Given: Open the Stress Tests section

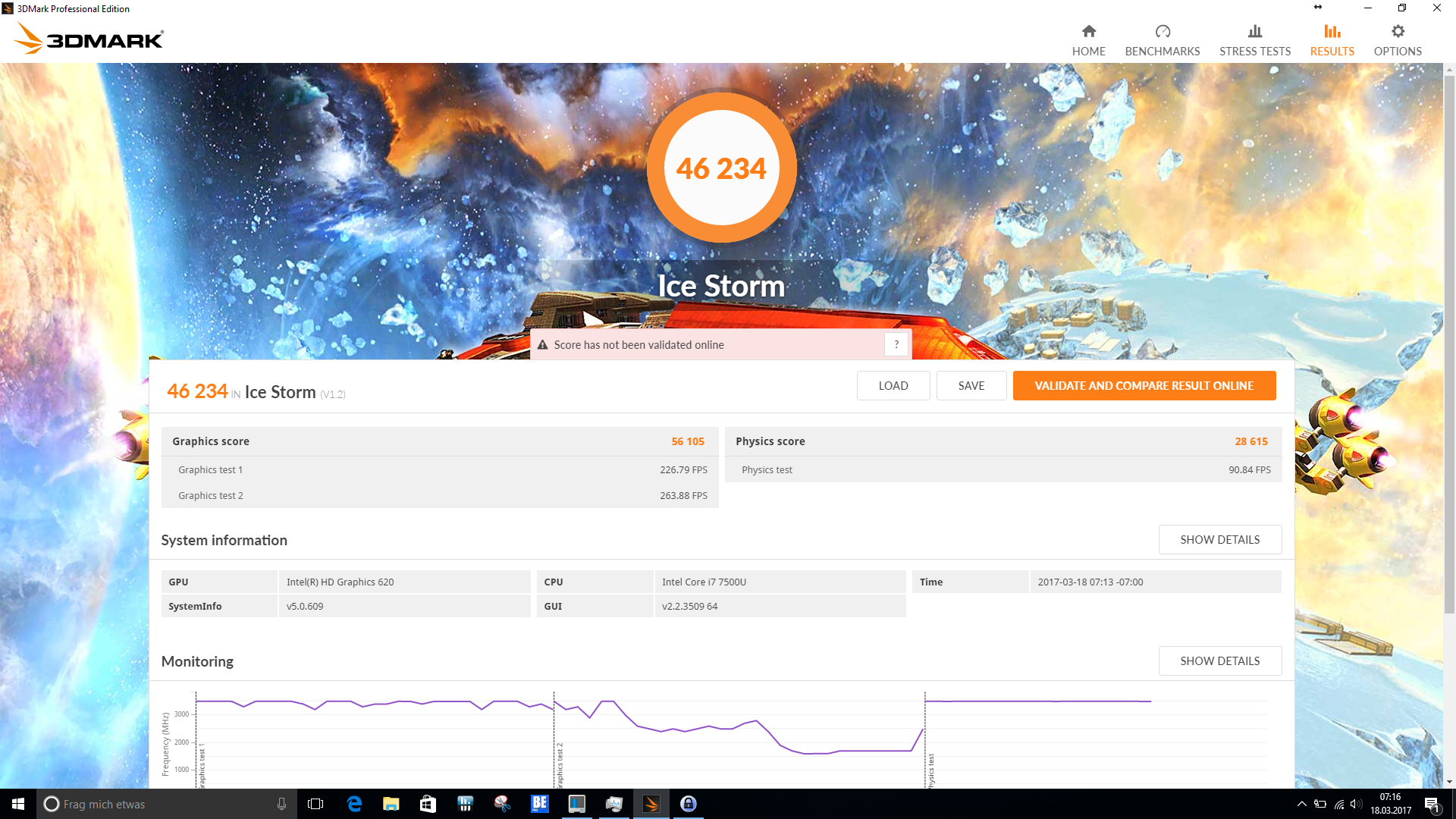Looking at the screenshot, I should pyautogui.click(x=1254, y=40).
